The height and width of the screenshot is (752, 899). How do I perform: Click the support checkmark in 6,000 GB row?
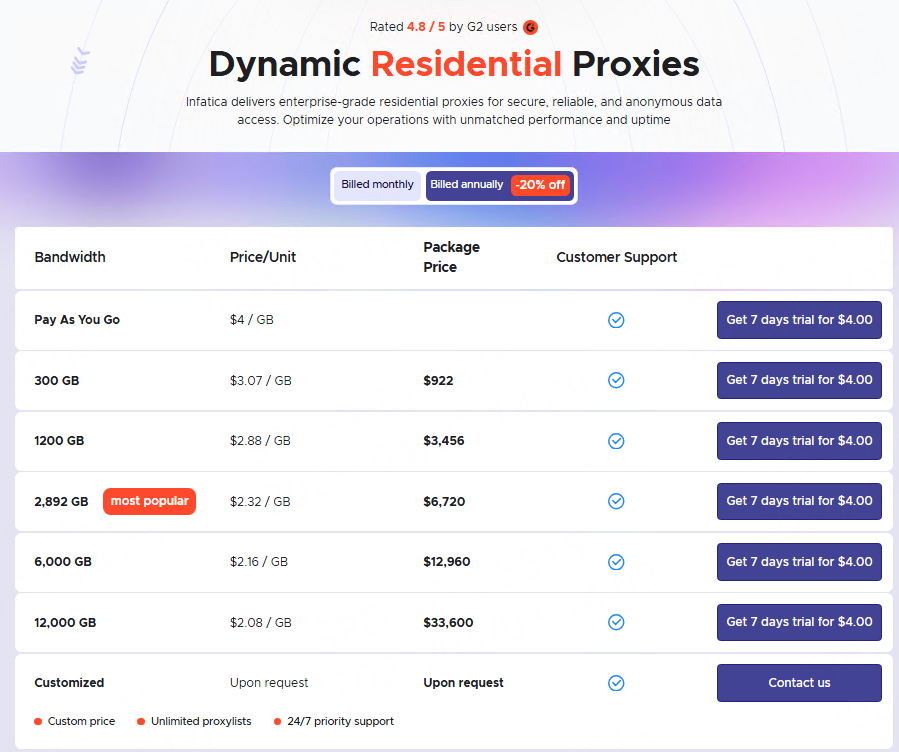[616, 562]
